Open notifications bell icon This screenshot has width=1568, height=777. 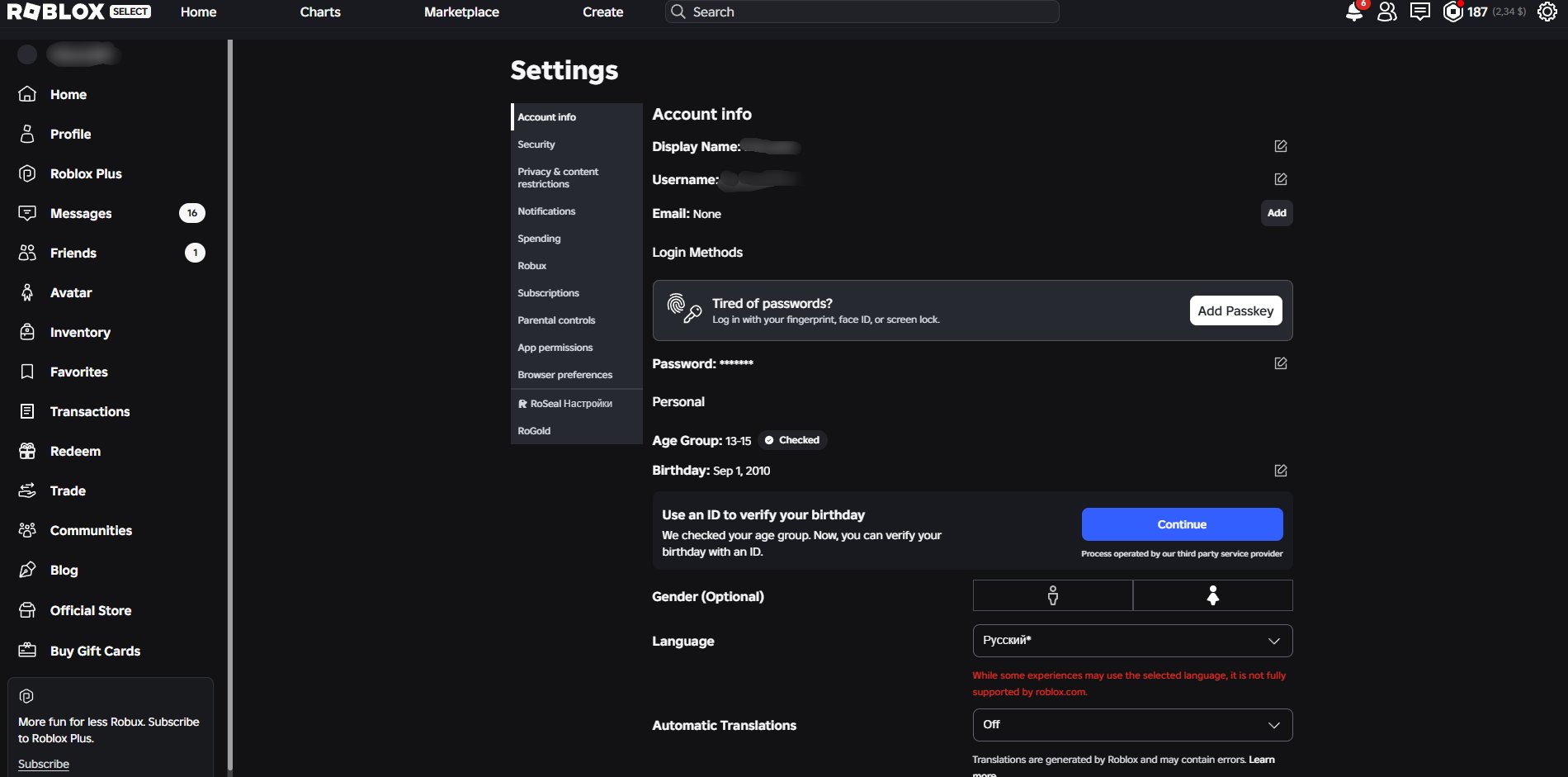coord(1354,12)
